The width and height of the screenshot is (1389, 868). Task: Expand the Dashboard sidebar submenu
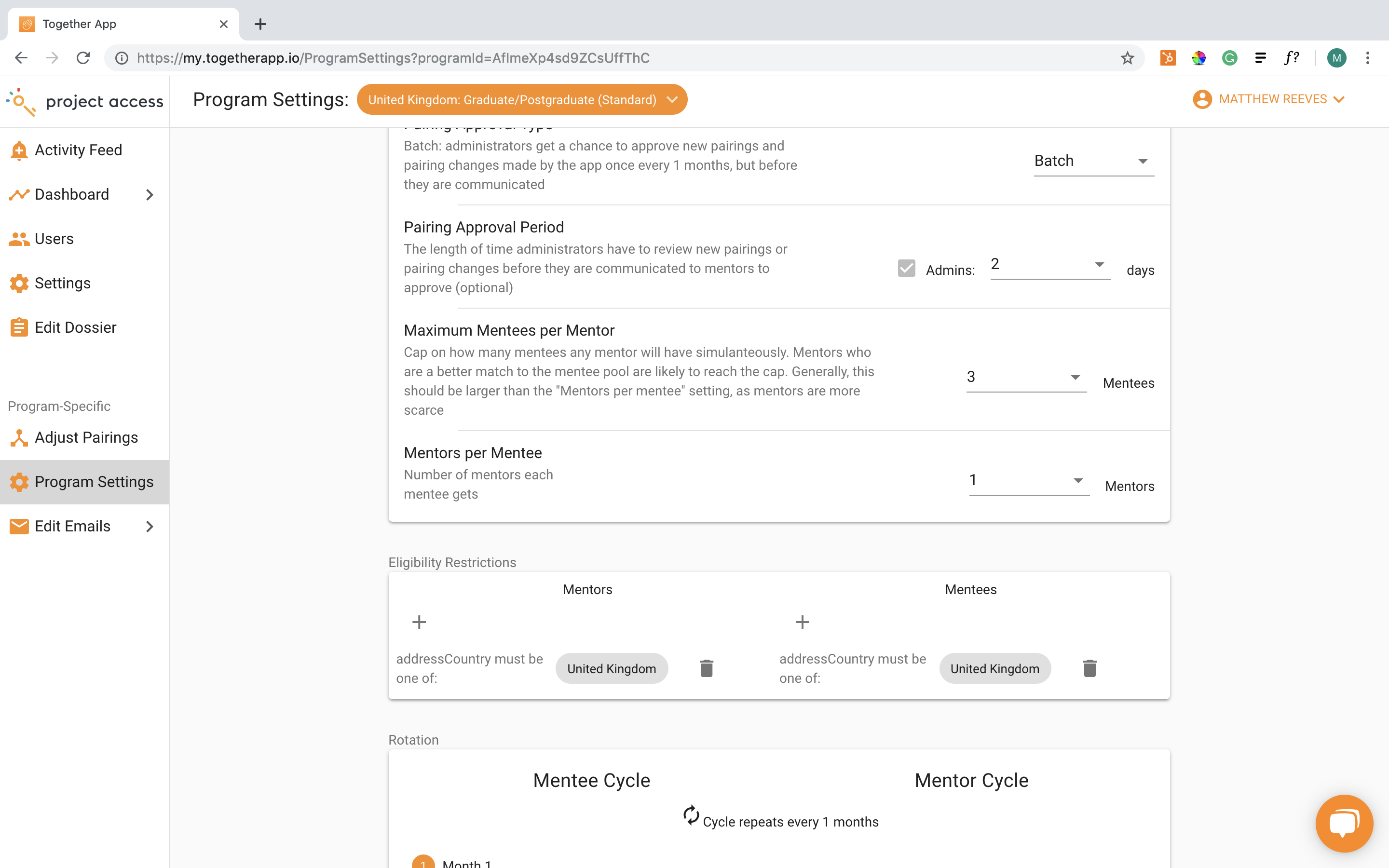click(x=149, y=195)
